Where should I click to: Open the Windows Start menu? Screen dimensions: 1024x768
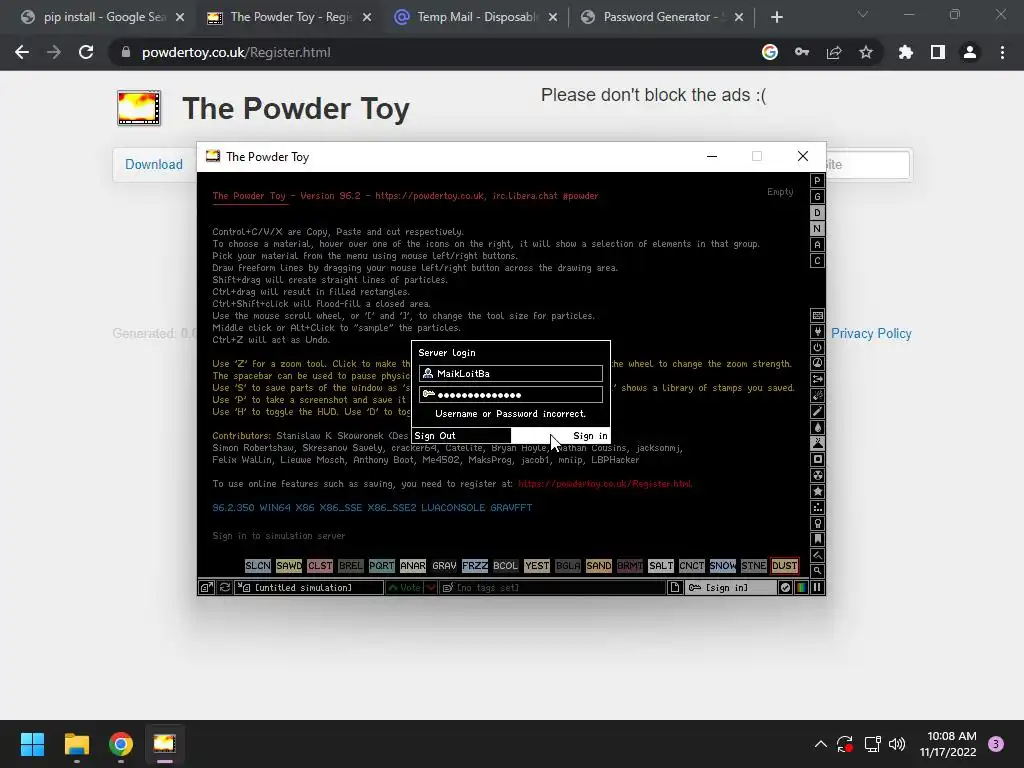pos(32,744)
